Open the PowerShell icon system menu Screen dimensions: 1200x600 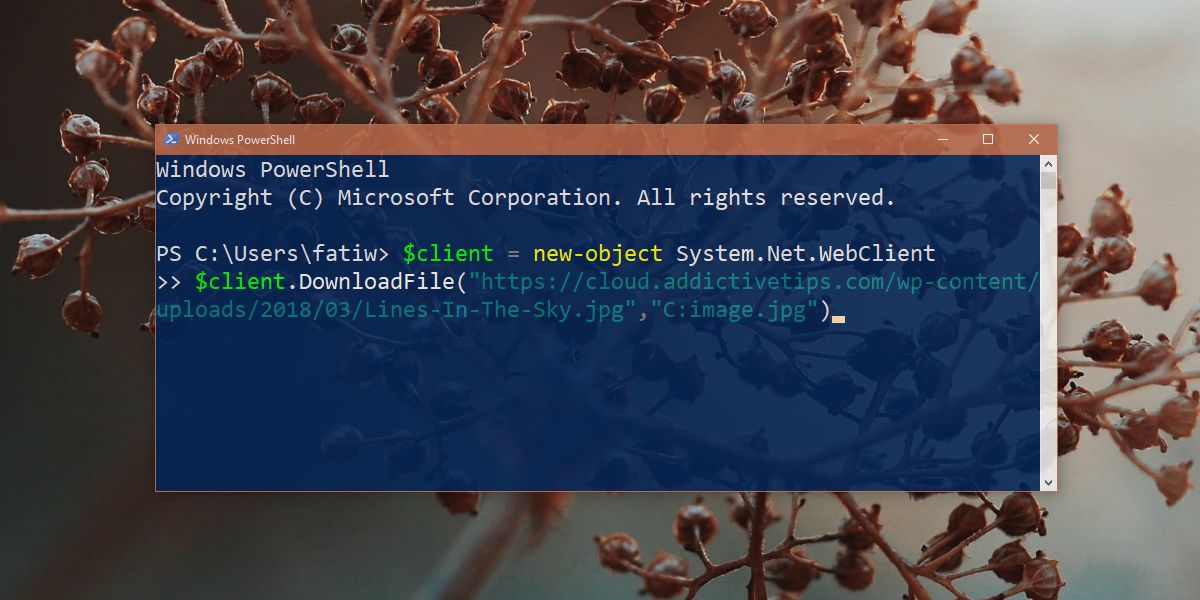[171, 140]
